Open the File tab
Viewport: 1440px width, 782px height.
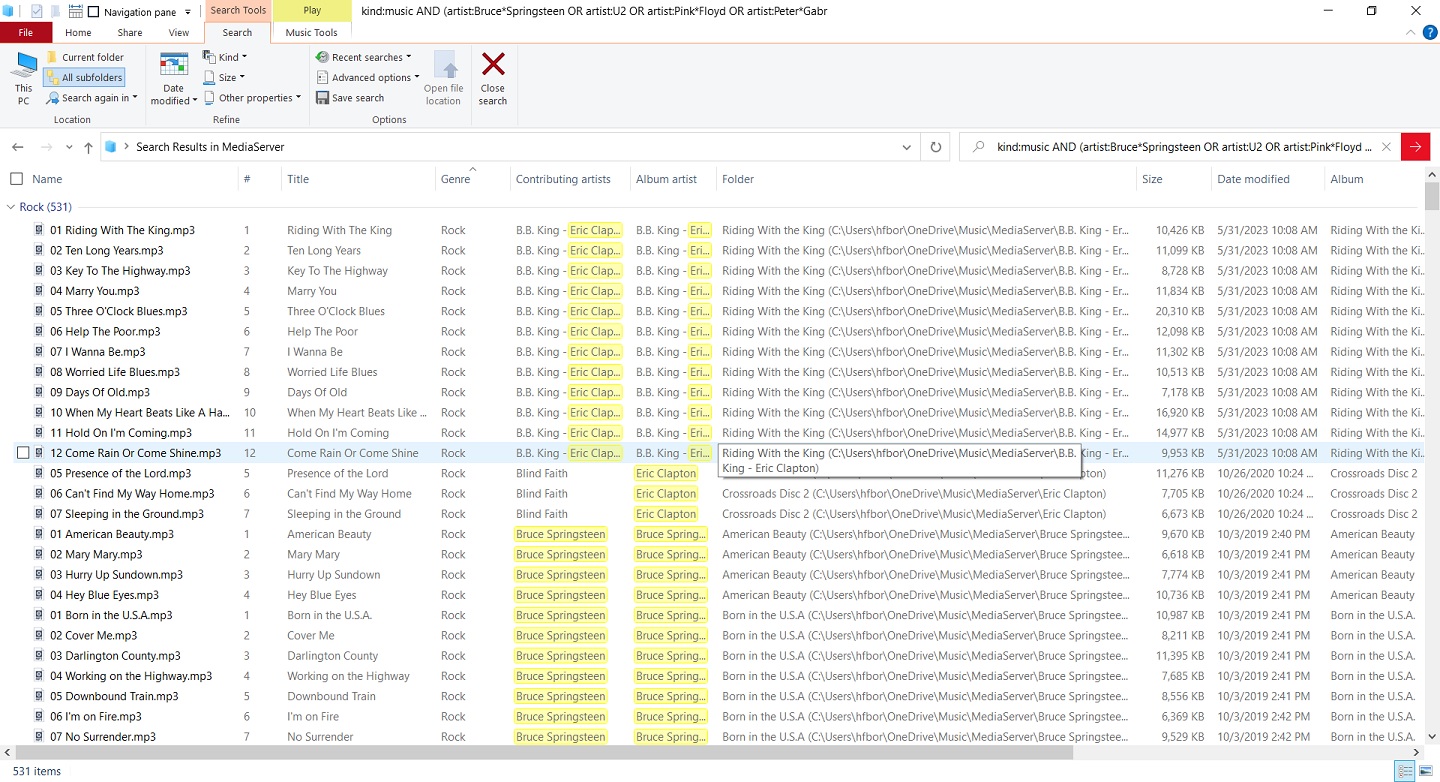pos(26,33)
